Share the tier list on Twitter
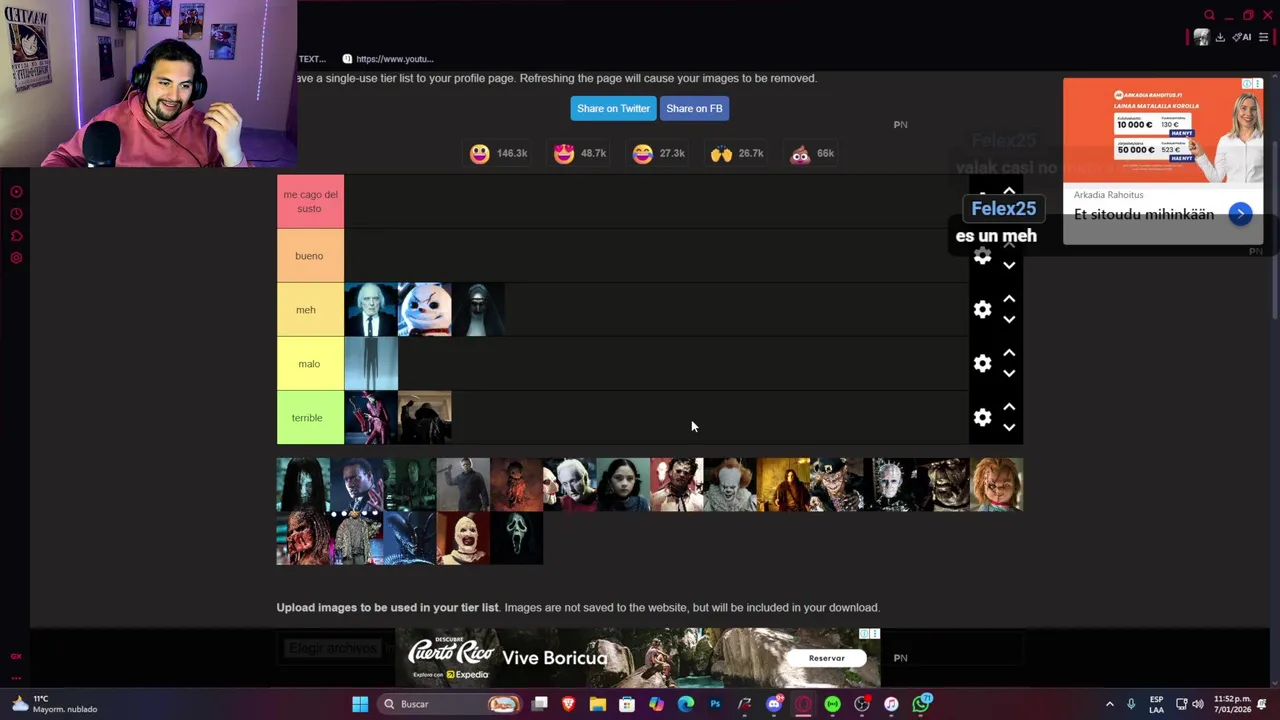1280x720 pixels. pos(613,108)
